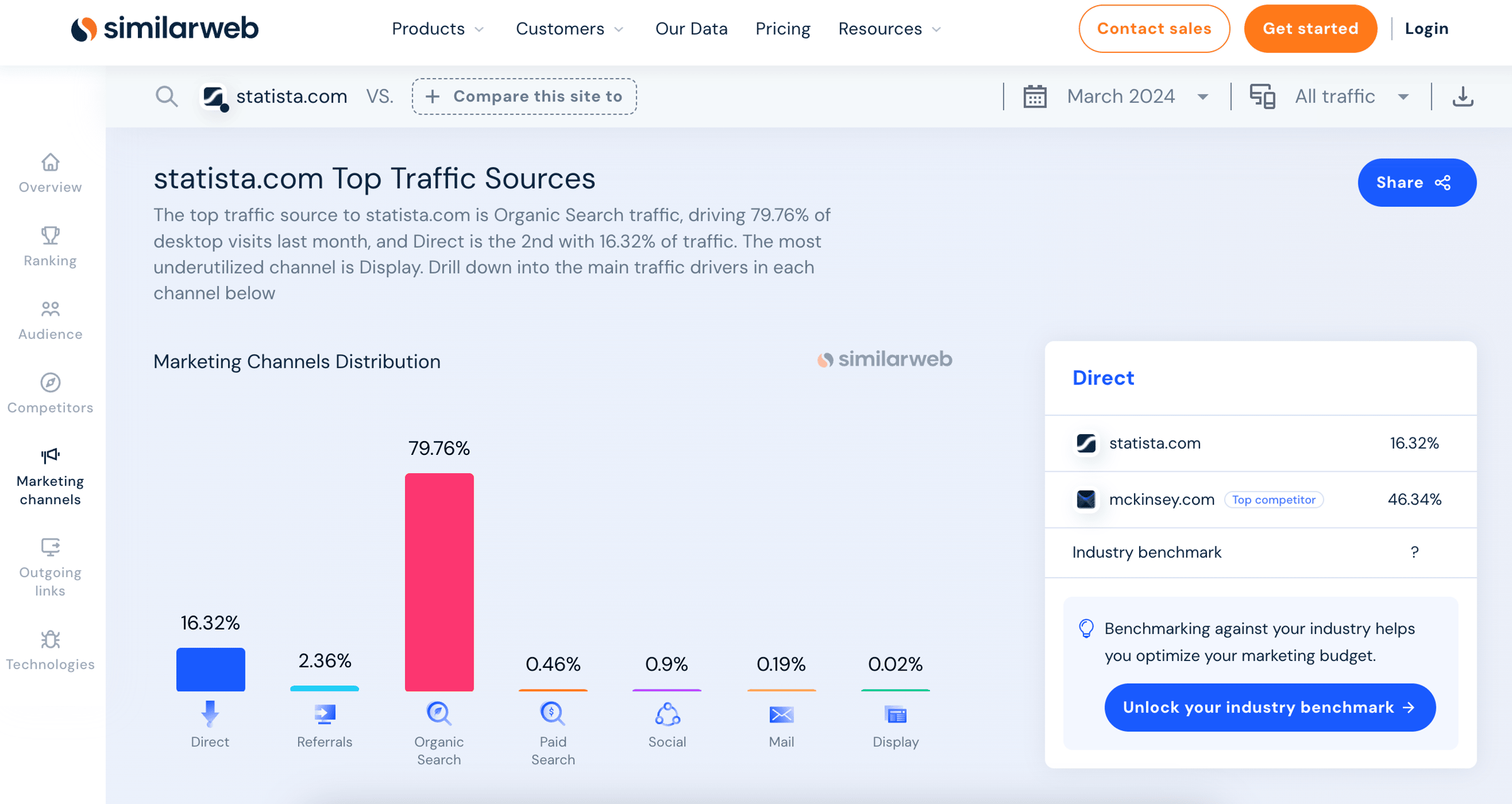
Task: Open Audience in the sidebar
Action: [x=50, y=320]
